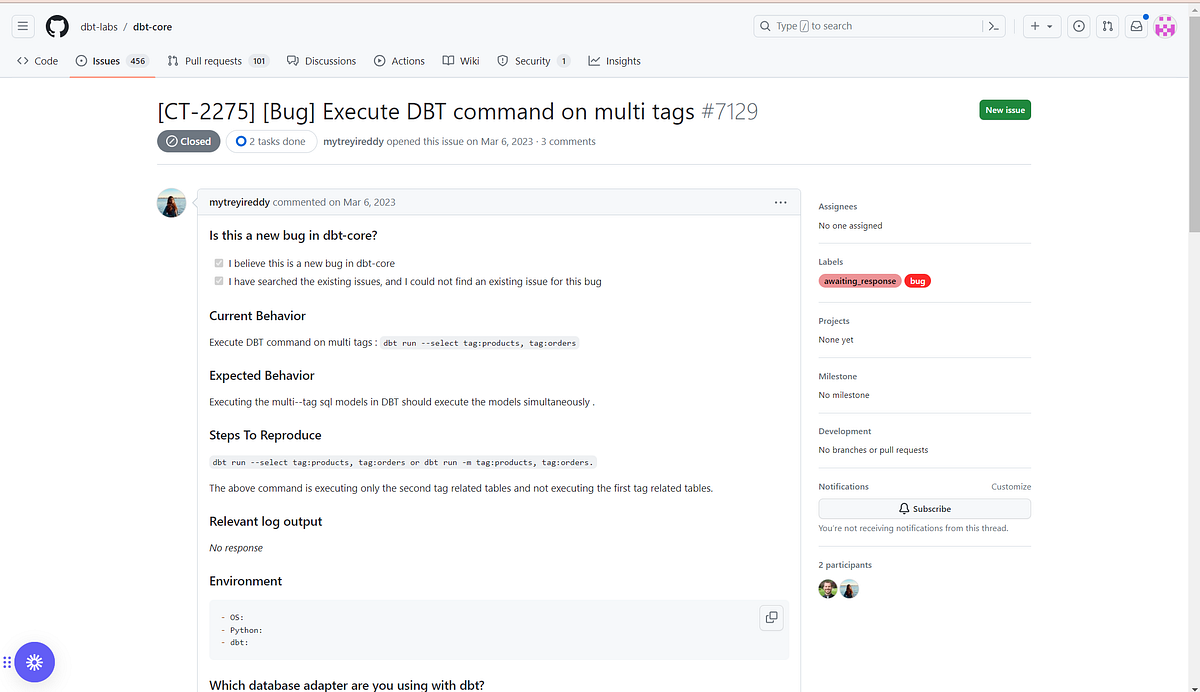Open the GitHub command palette icon
Image resolution: width=1200 pixels, height=692 pixels.
(x=993, y=25)
